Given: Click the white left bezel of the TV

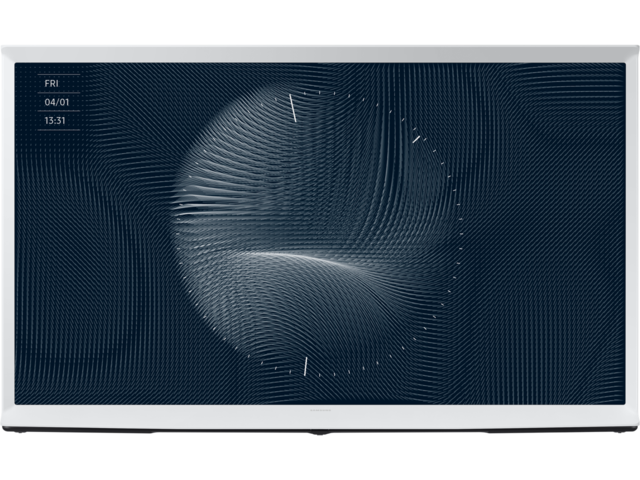Looking at the screenshot, I should click(x=7, y=240).
